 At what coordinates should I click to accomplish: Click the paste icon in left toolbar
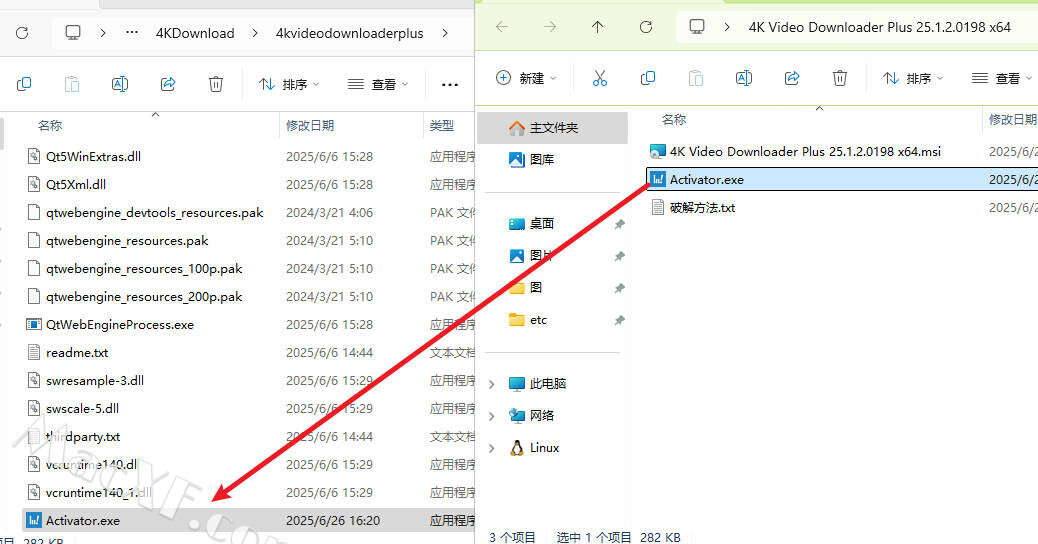71,84
